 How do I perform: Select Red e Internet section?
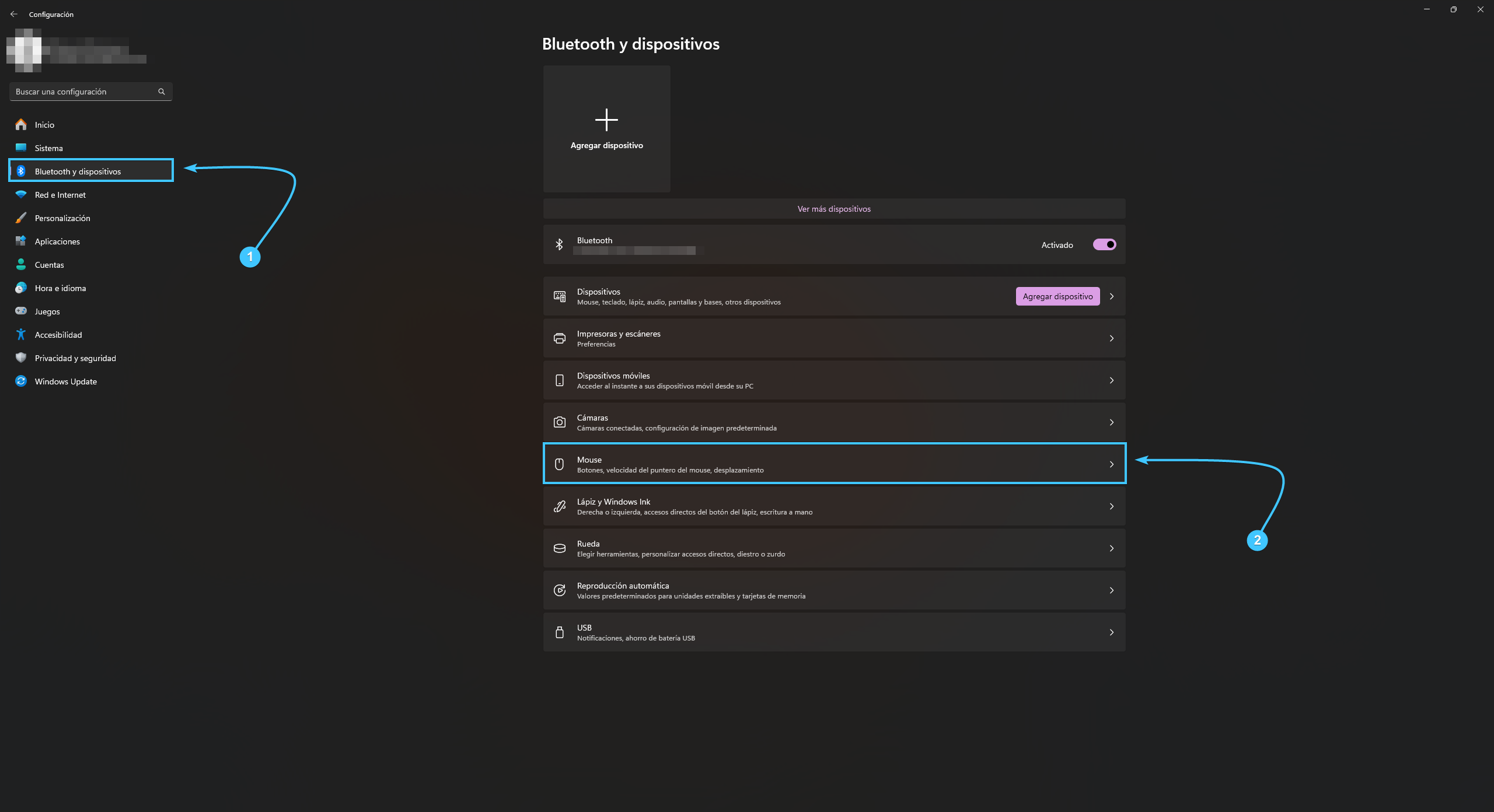click(91, 194)
